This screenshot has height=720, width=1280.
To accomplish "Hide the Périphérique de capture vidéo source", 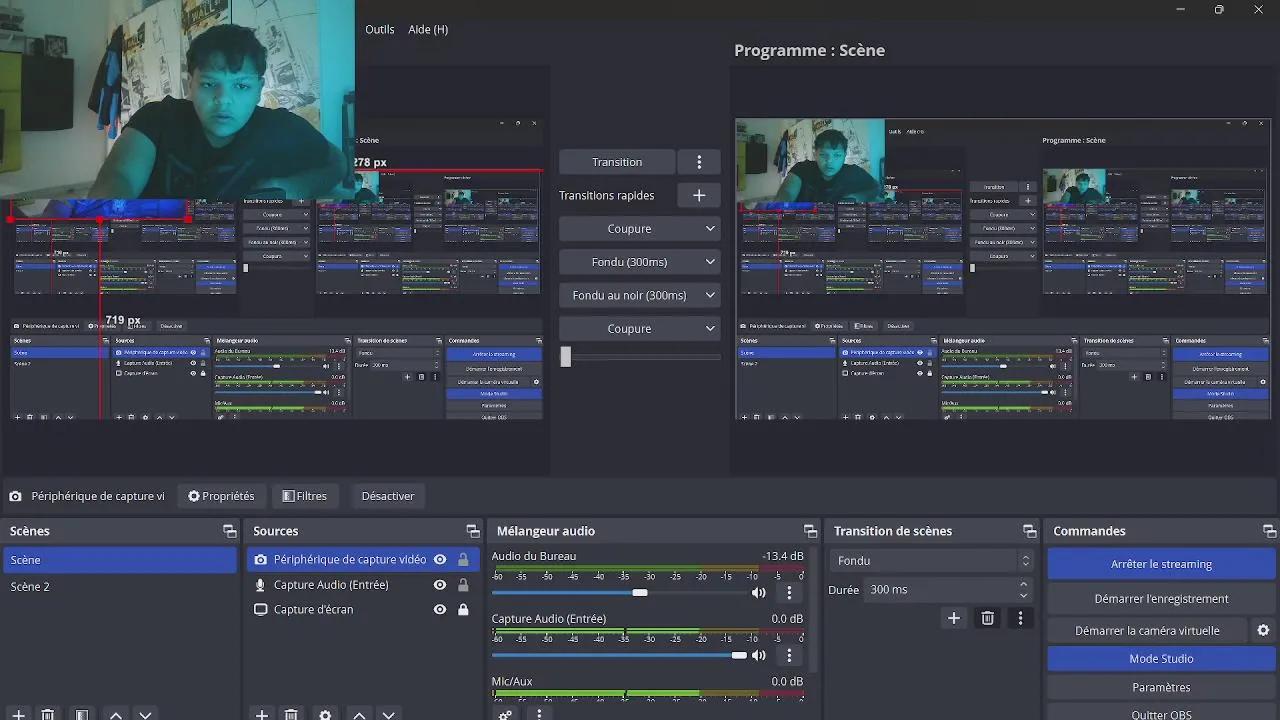I will tap(439, 560).
